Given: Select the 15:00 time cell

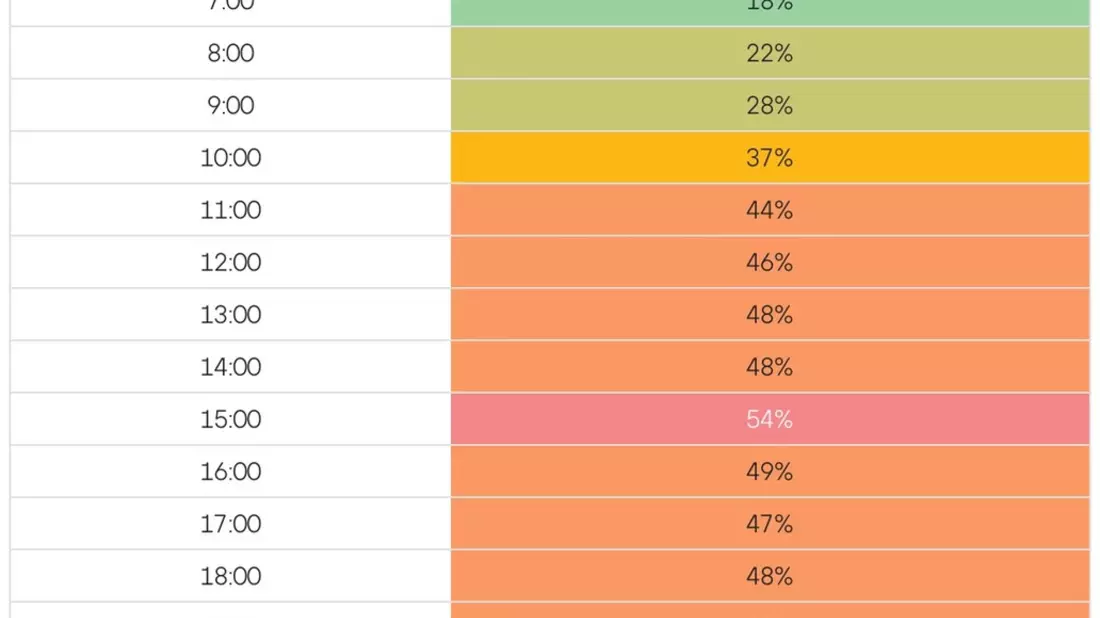Looking at the screenshot, I should point(231,419).
